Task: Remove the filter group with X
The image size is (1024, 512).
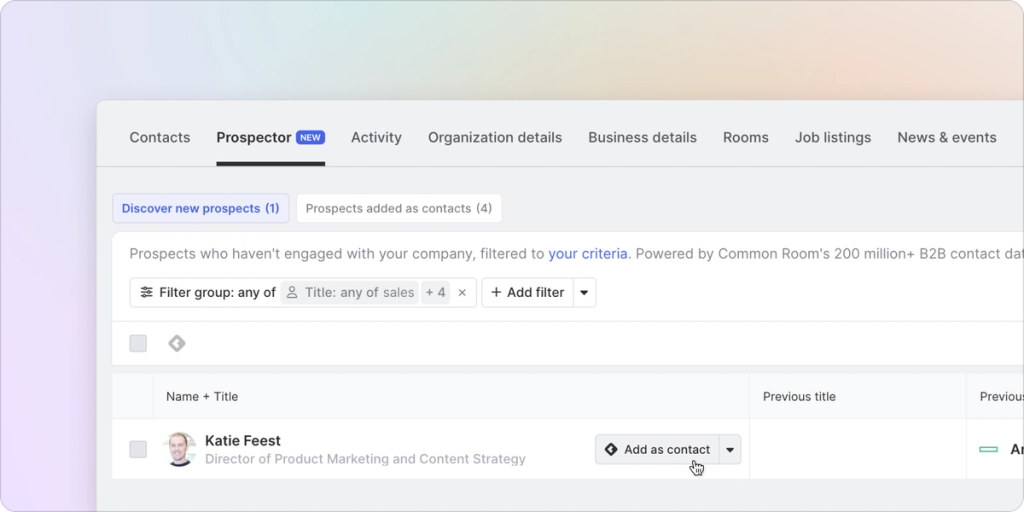Action: pyautogui.click(x=462, y=293)
